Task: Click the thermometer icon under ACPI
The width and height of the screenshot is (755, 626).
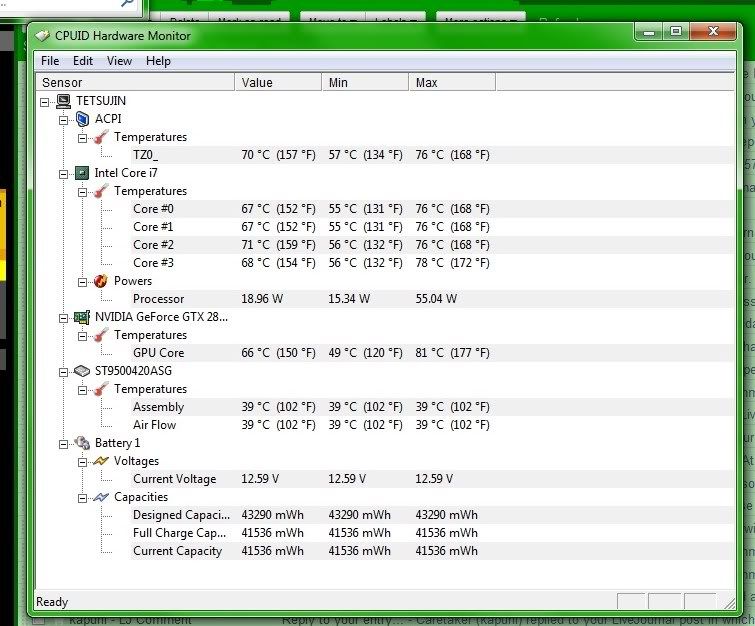Action: pos(101,137)
